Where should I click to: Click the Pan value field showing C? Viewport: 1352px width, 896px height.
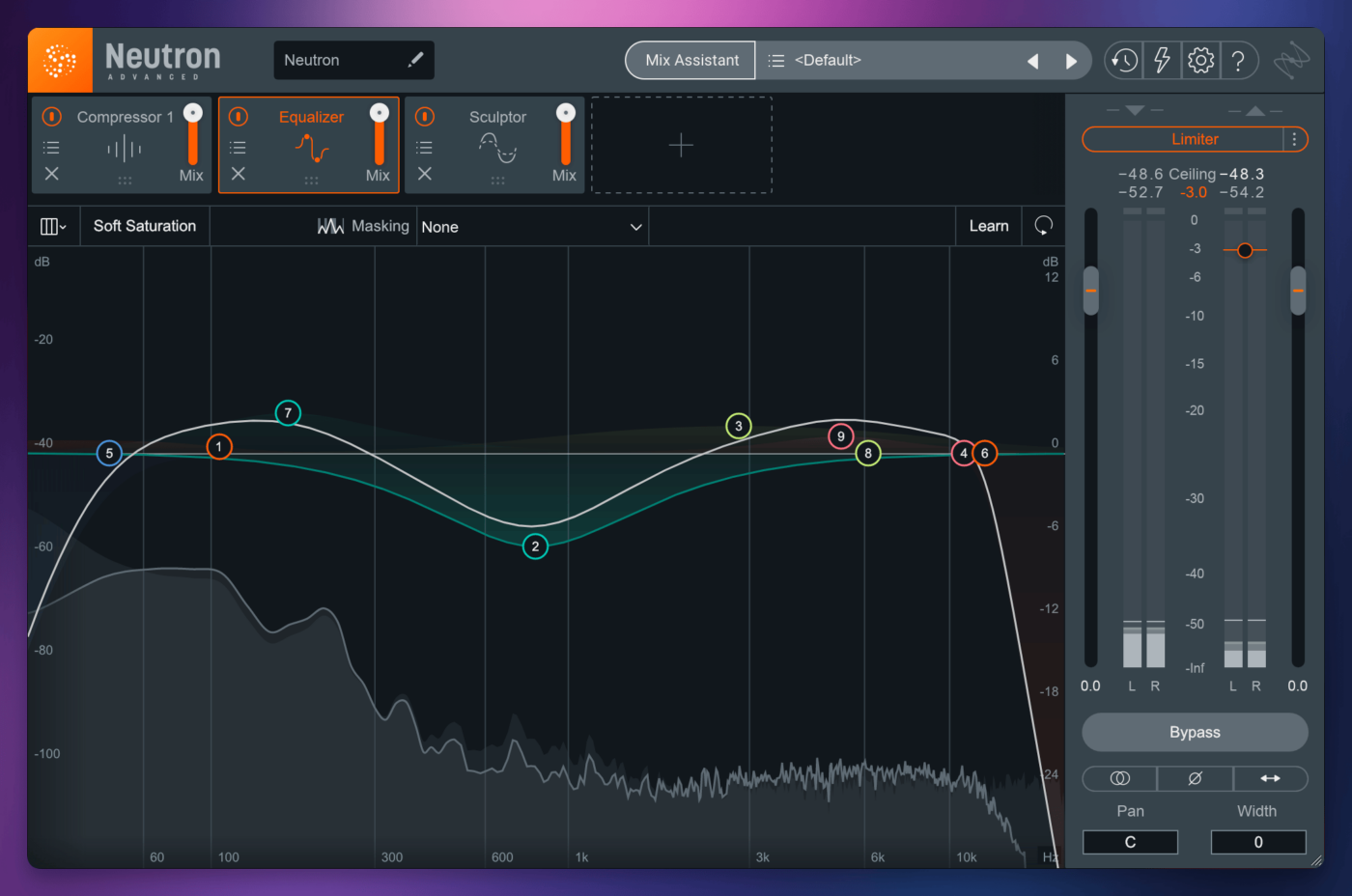point(1130,842)
